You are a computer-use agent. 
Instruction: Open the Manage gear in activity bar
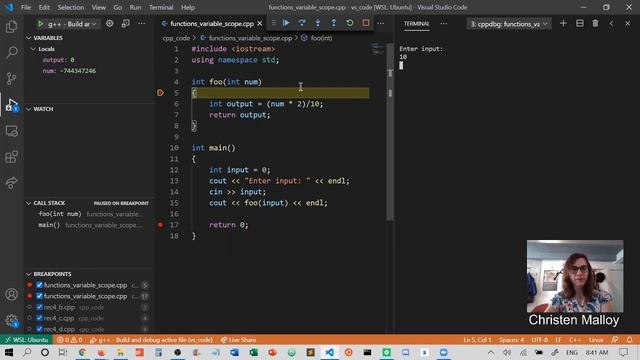[11, 320]
